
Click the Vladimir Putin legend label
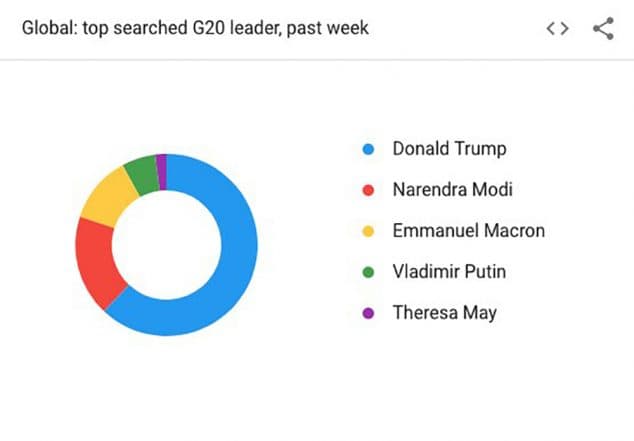coord(449,272)
